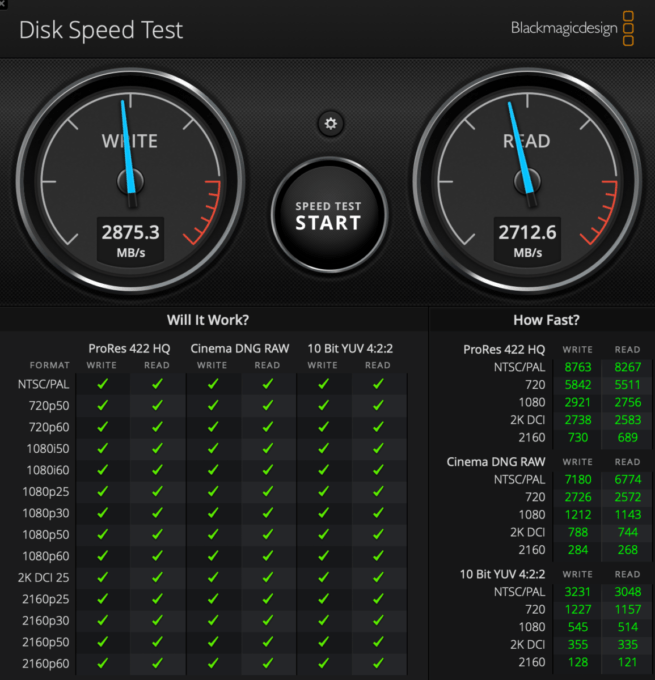Click the Cinema DNG RAW column header in Will It Work
The image size is (655, 680).
[x=240, y=349]
